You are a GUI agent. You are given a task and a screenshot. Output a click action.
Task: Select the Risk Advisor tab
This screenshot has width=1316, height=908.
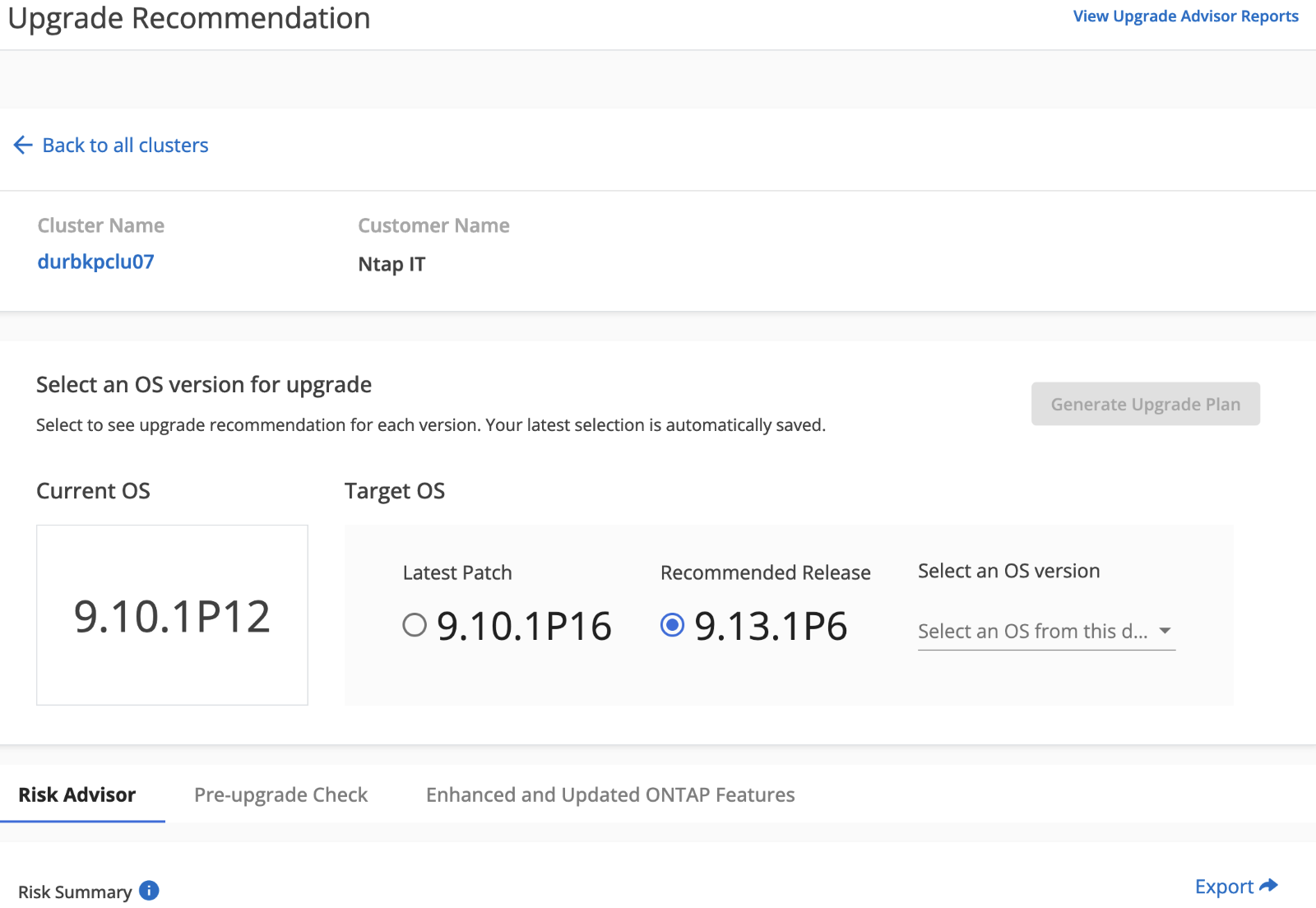pos(77,794)
